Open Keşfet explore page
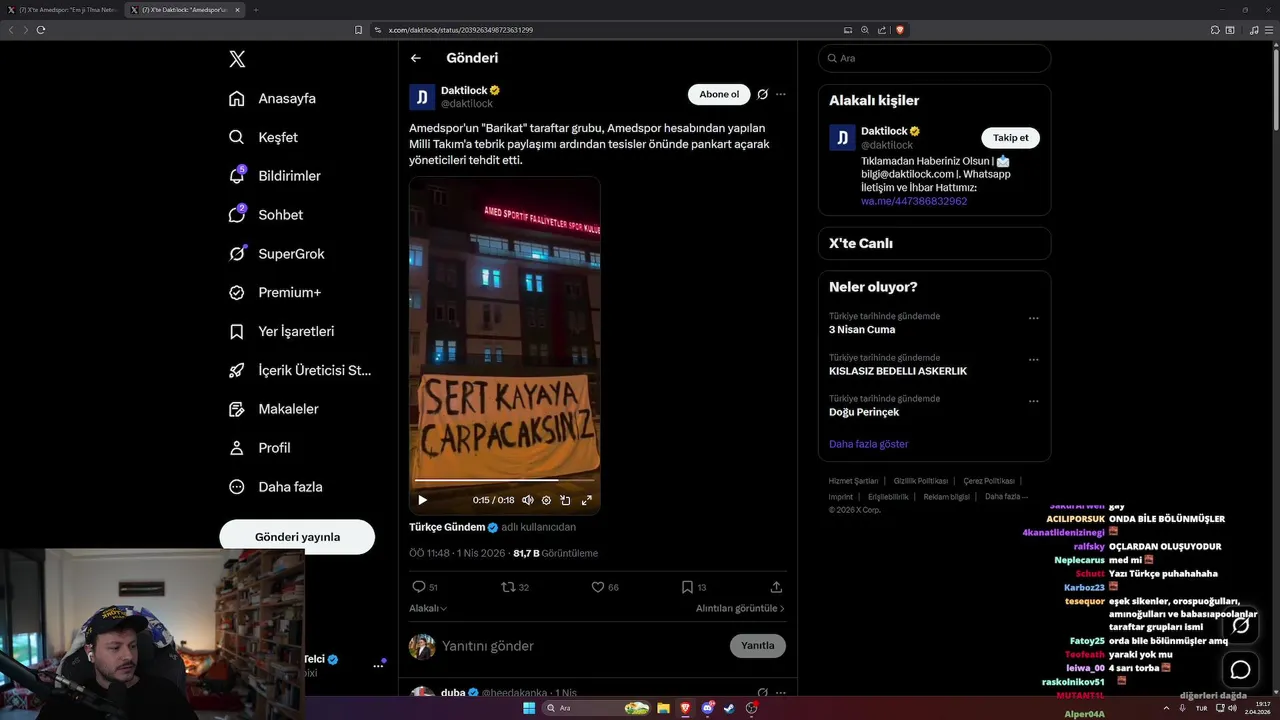This screenshot has width=1280, height=720. click(263, 137)
